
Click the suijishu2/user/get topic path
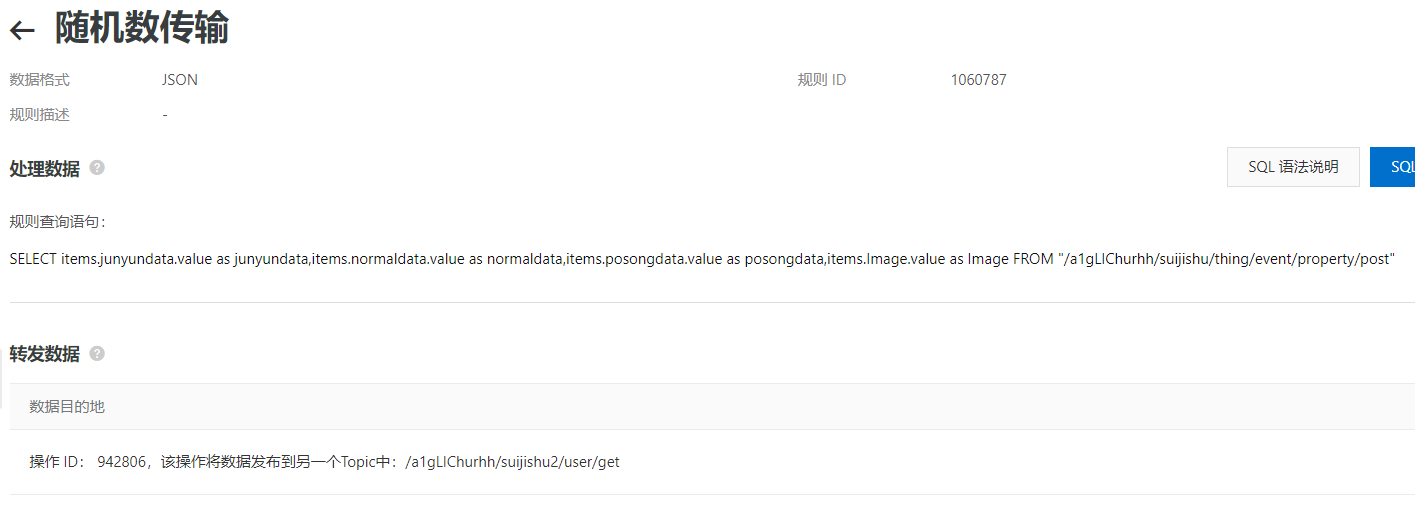(513, 462)
